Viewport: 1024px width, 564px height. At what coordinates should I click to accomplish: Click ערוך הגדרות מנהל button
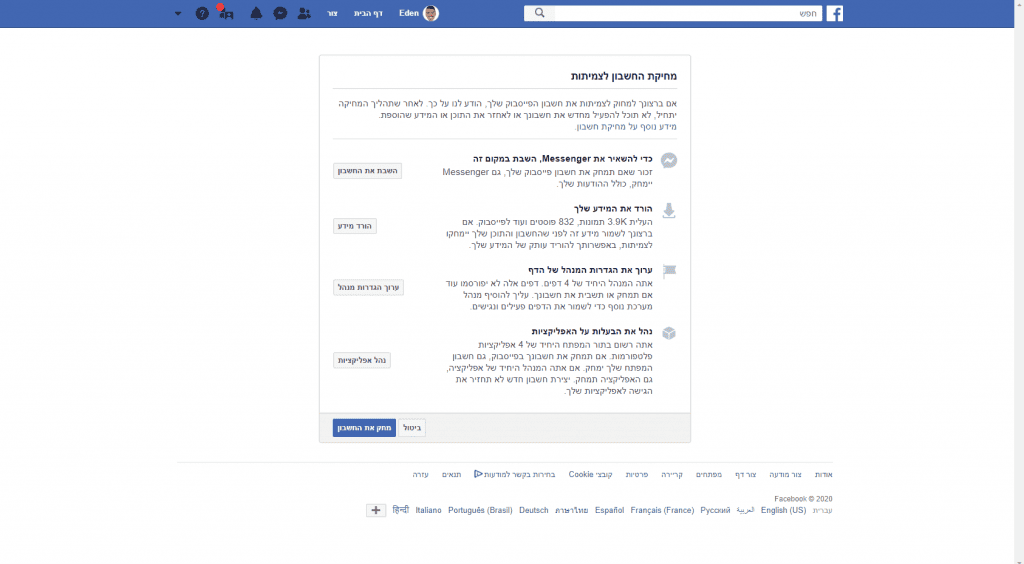368,287
